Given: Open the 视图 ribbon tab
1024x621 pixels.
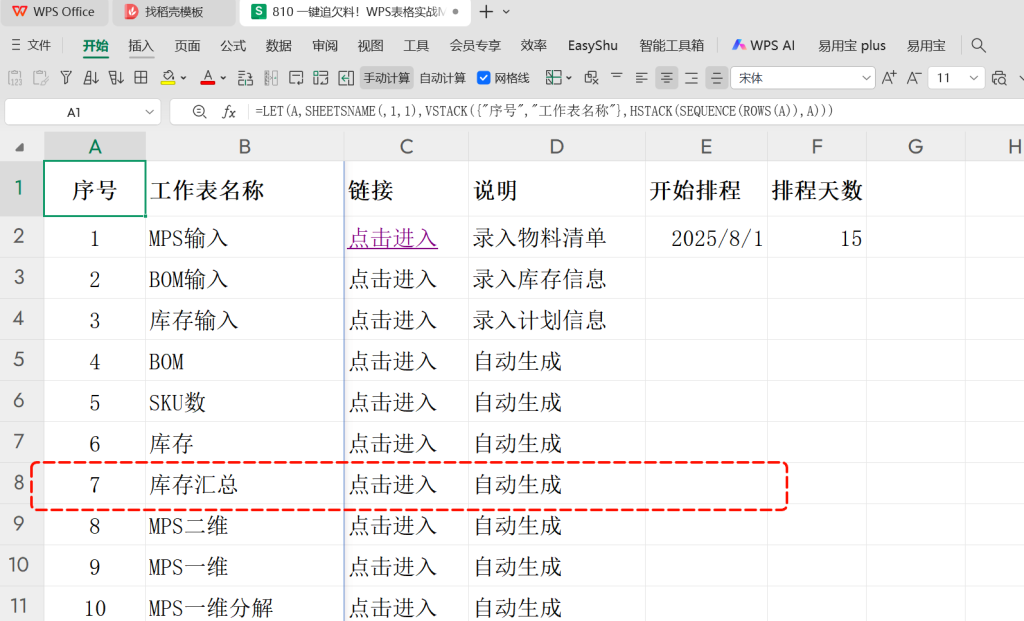Looking at the screenshot, I should click(370, 45).
